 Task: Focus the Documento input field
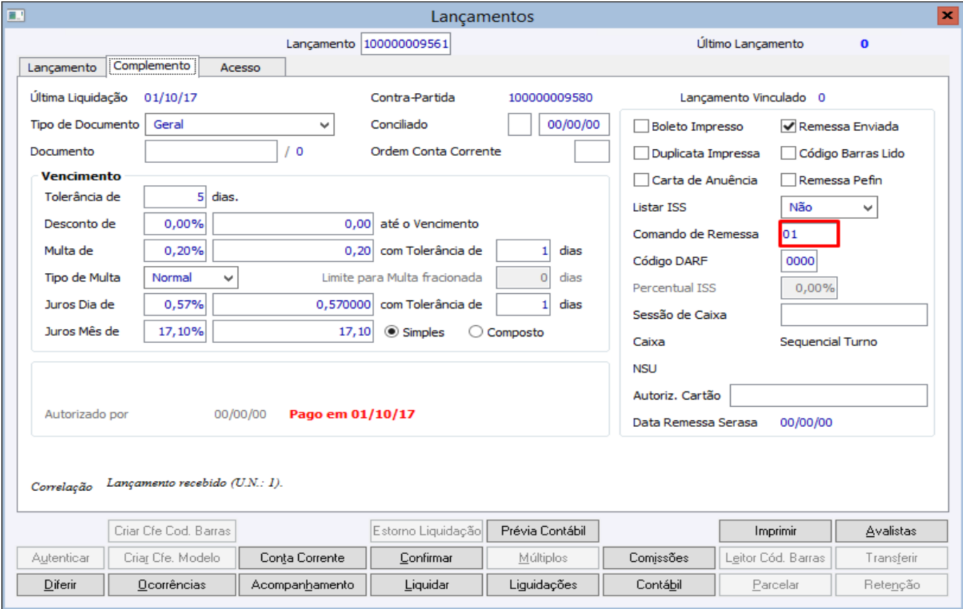[x=211, y=152]
